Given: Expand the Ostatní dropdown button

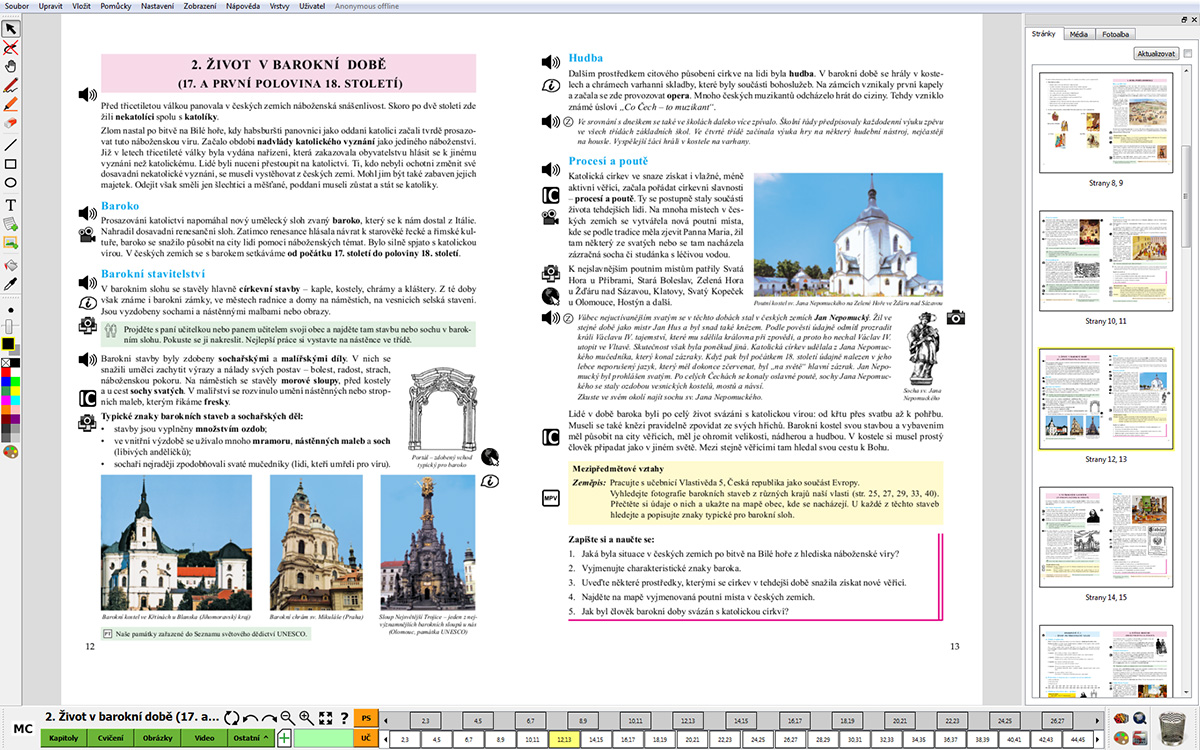Looking at the screenshot, I should click(250, 738).
